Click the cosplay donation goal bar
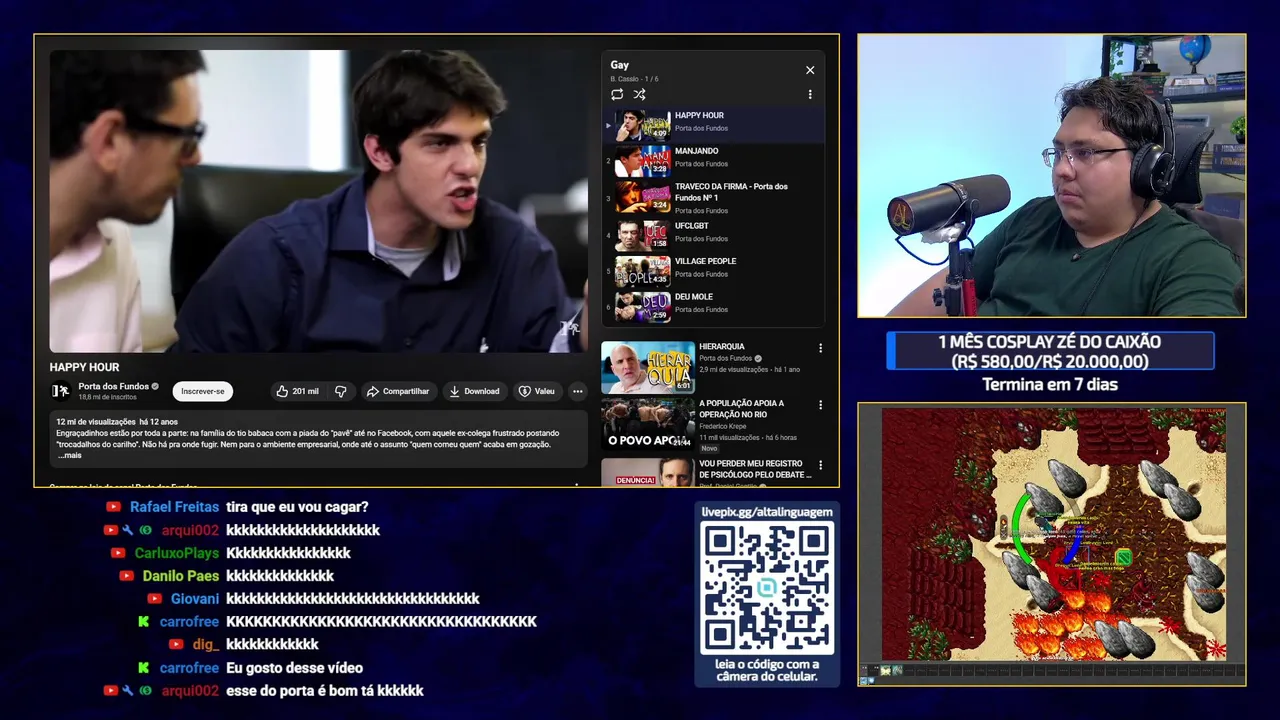Screen dimensions: 1280x720 coord(1050,351)
